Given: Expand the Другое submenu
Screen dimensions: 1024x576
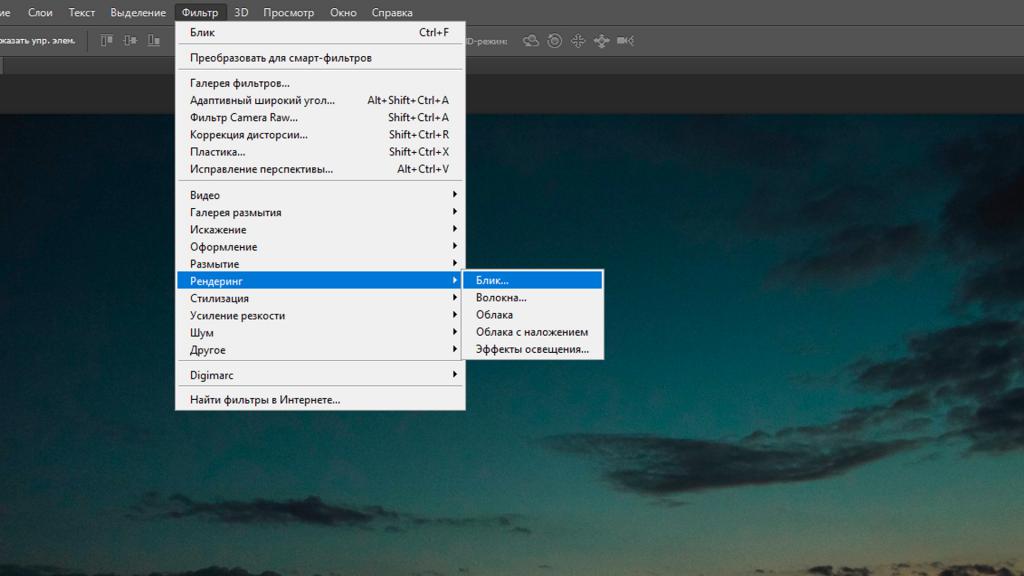Looking at the screenshot, I should point(320,350).
